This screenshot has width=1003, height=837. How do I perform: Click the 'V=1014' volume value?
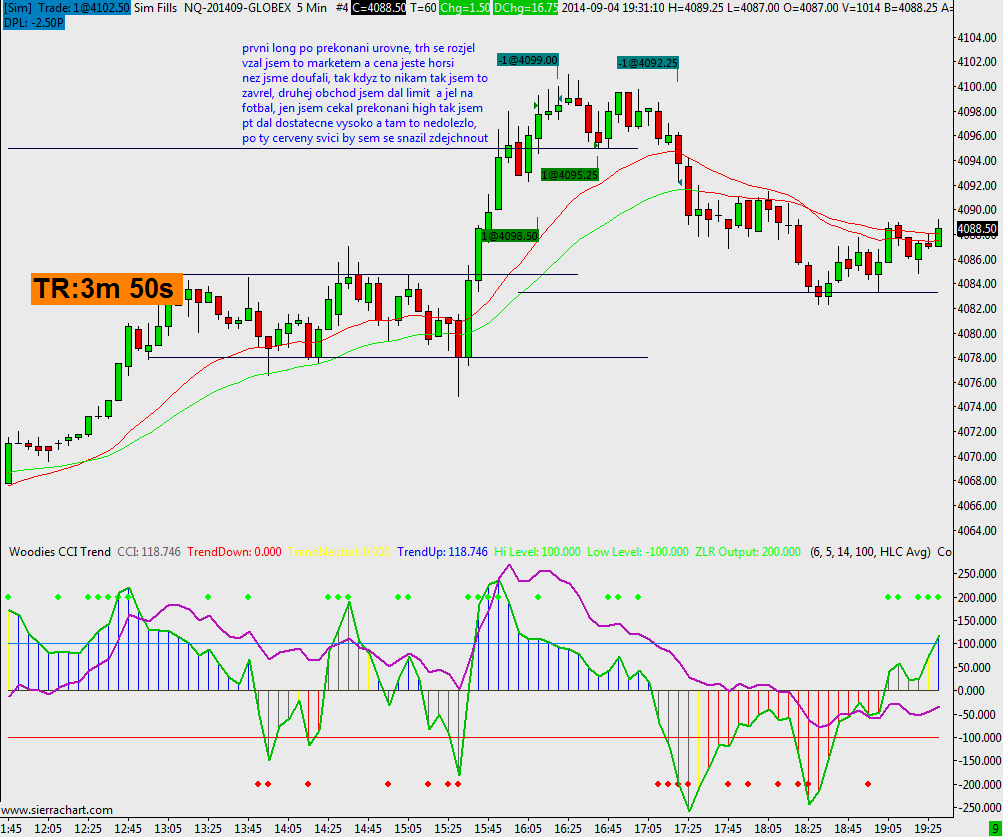(x=862, y=8)
